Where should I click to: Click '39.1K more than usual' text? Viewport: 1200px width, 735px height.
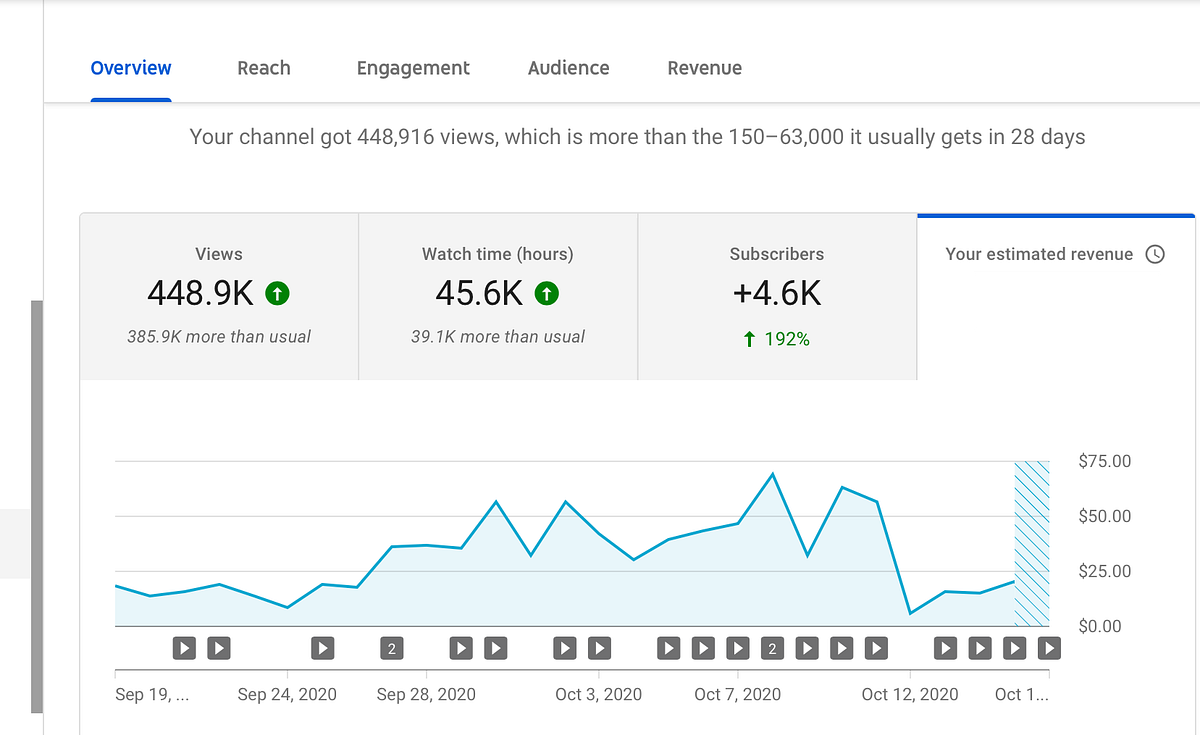tap(498, 337)
